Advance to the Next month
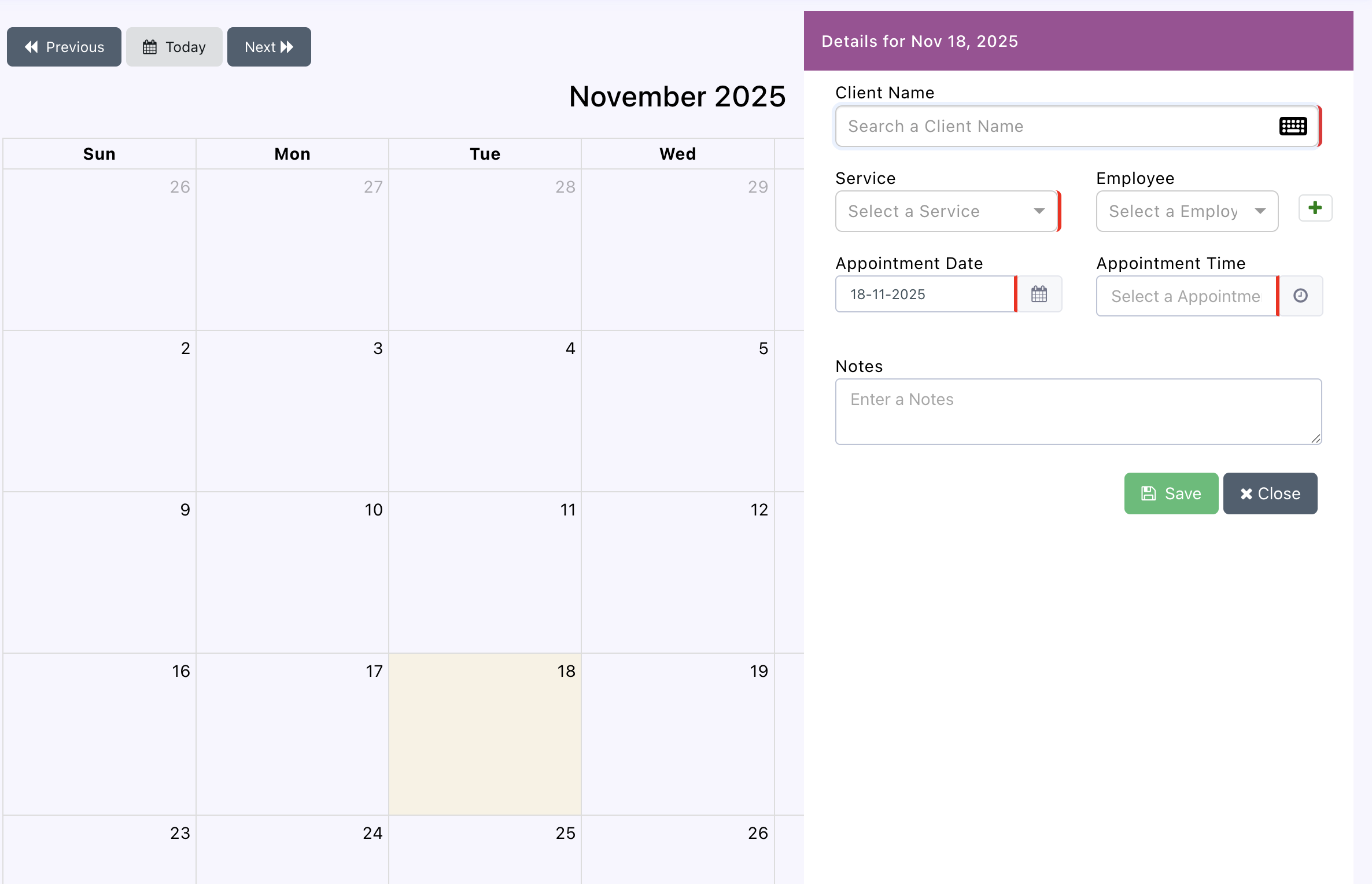The height and width of the screenshot is (884, 1372). [269, 47]
